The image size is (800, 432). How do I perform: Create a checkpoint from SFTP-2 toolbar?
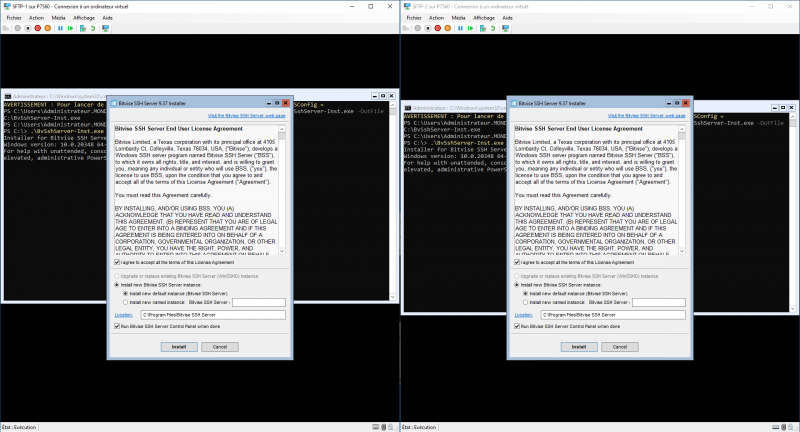point(483,28)
